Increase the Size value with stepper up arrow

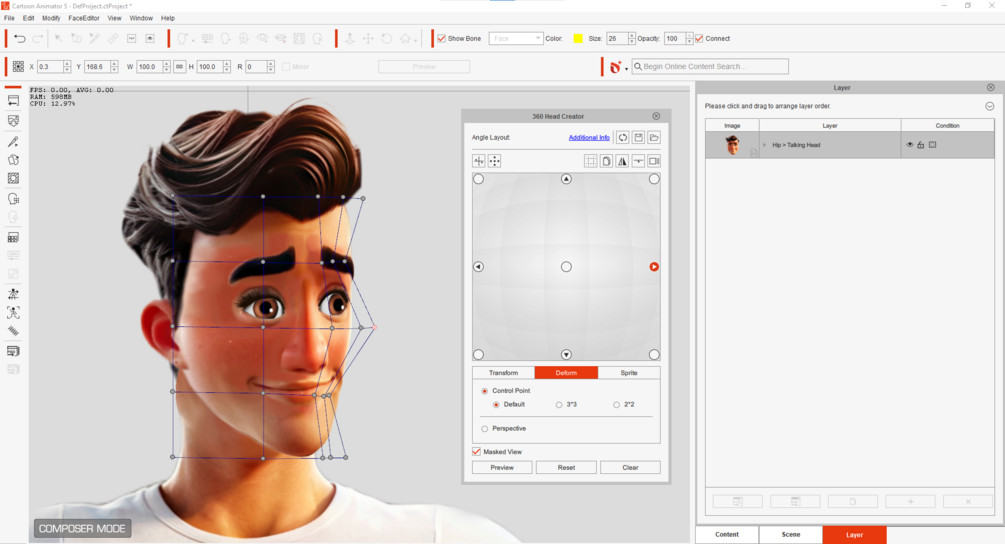tap(631, 35)
